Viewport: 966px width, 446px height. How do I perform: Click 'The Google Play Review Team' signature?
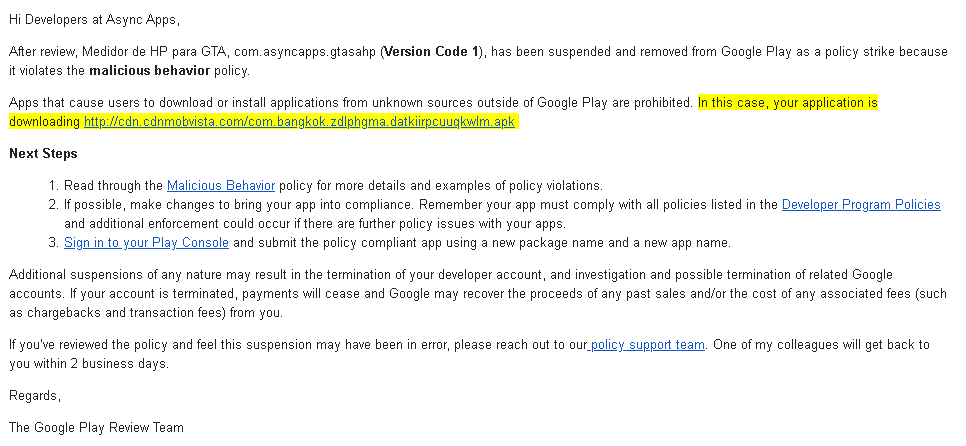pos(96,427)
